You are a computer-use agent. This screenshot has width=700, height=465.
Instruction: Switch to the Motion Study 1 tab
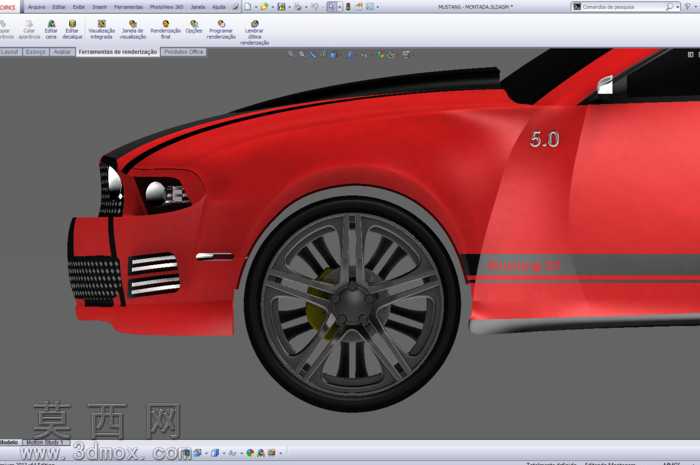(46, 442)
